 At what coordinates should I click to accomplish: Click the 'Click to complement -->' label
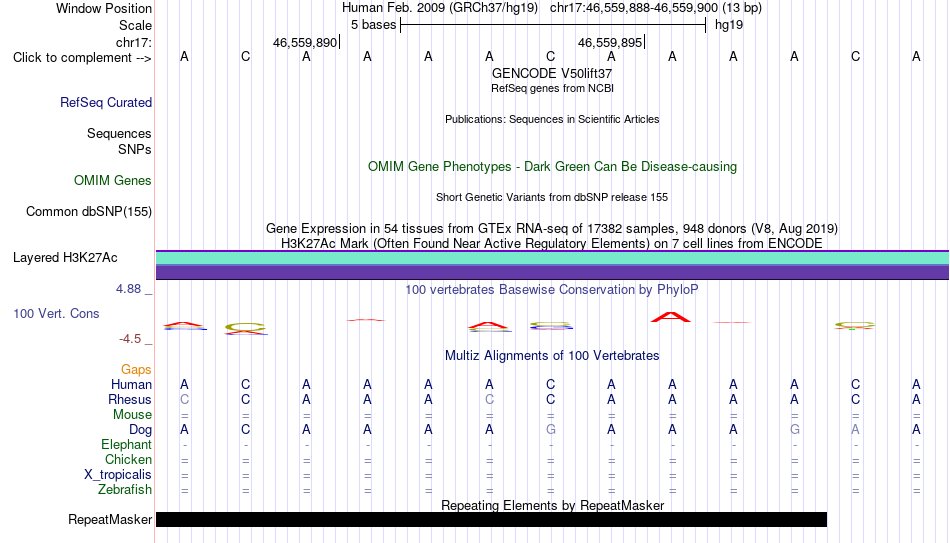click(82, 58)
